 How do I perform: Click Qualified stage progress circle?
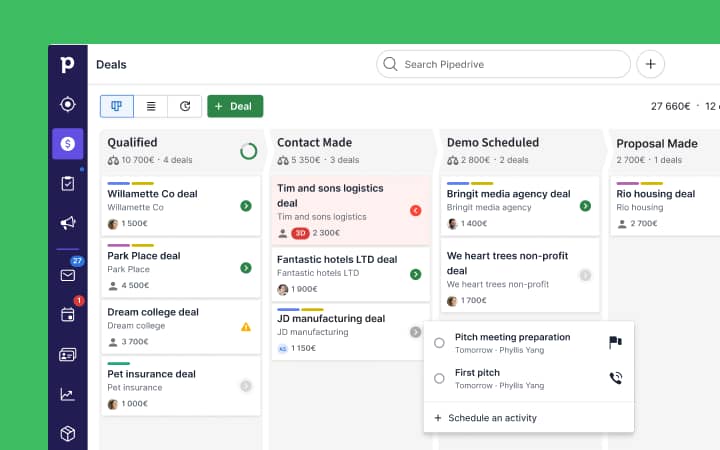coord(248,151)
